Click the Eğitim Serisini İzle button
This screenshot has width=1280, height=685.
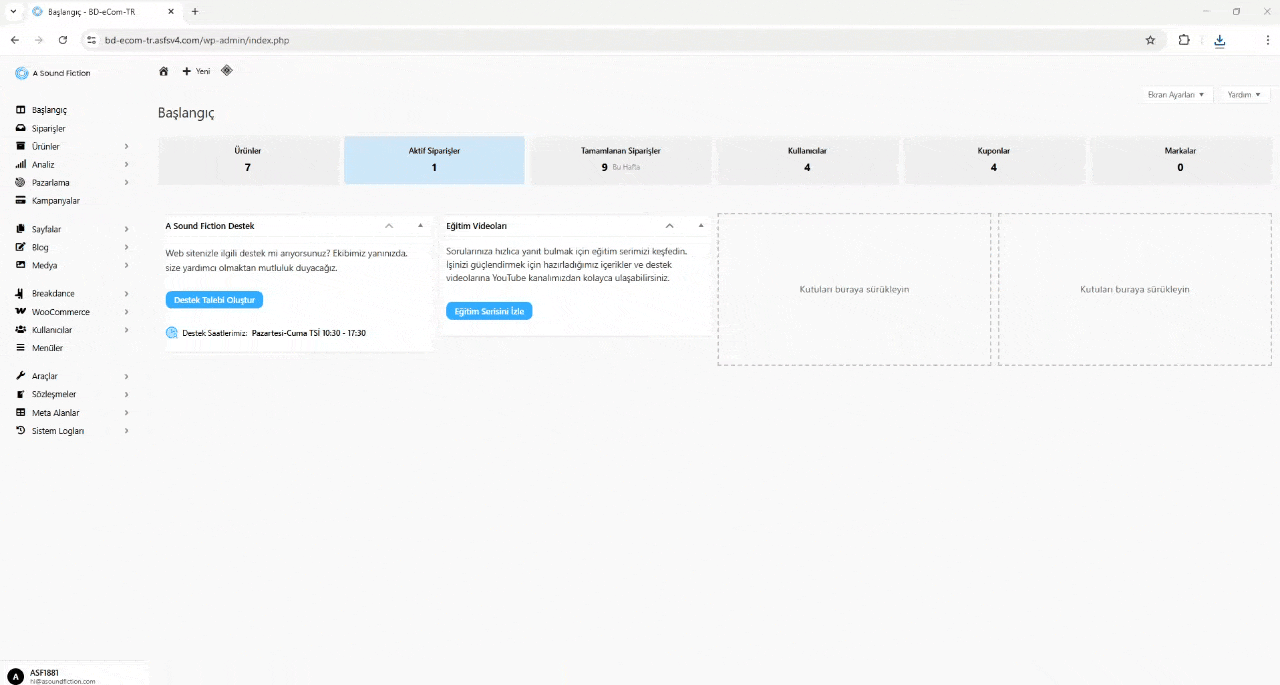click(x=489, y=311)
